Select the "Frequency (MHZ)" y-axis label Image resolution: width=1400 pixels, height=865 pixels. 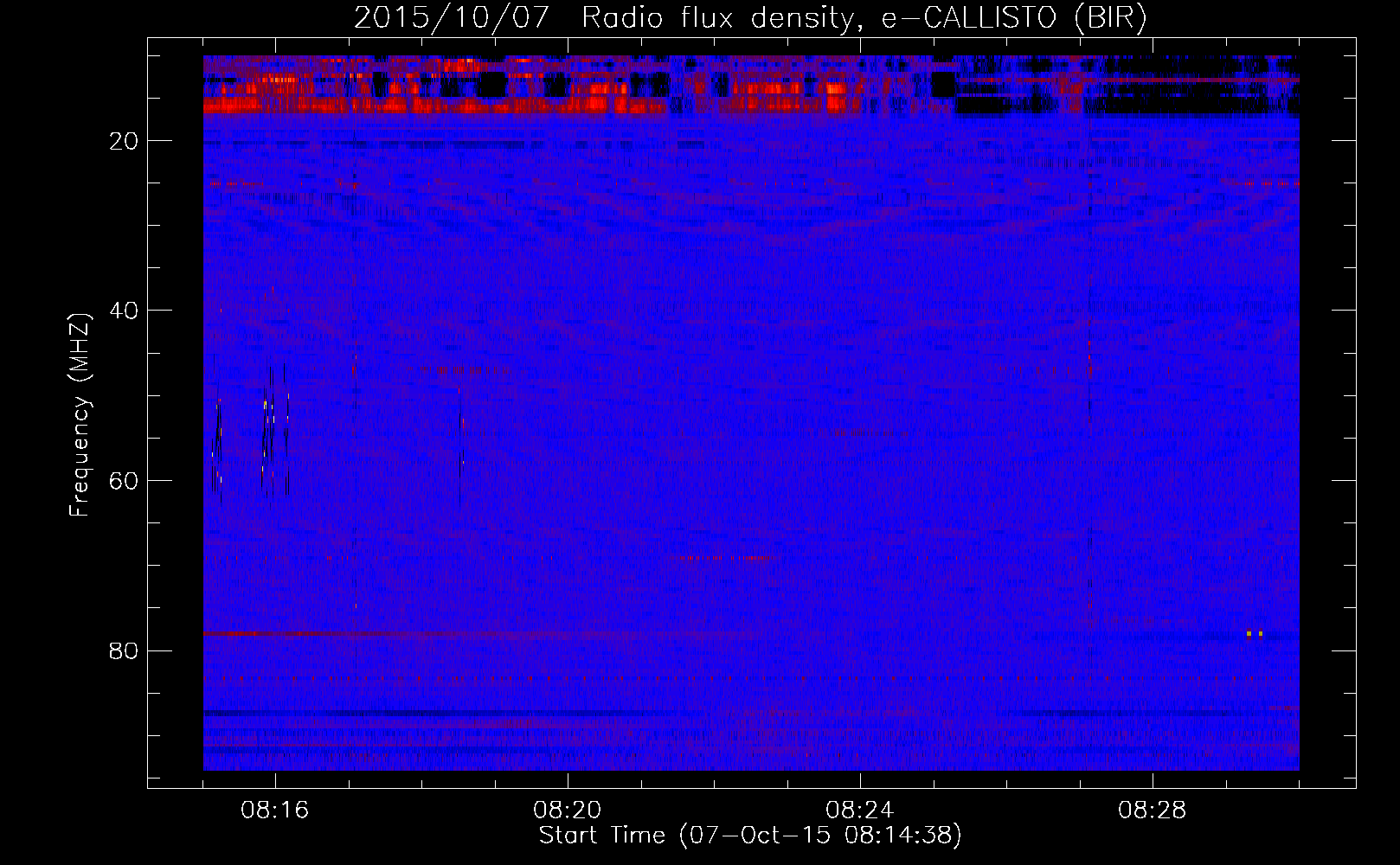[80, 415]
